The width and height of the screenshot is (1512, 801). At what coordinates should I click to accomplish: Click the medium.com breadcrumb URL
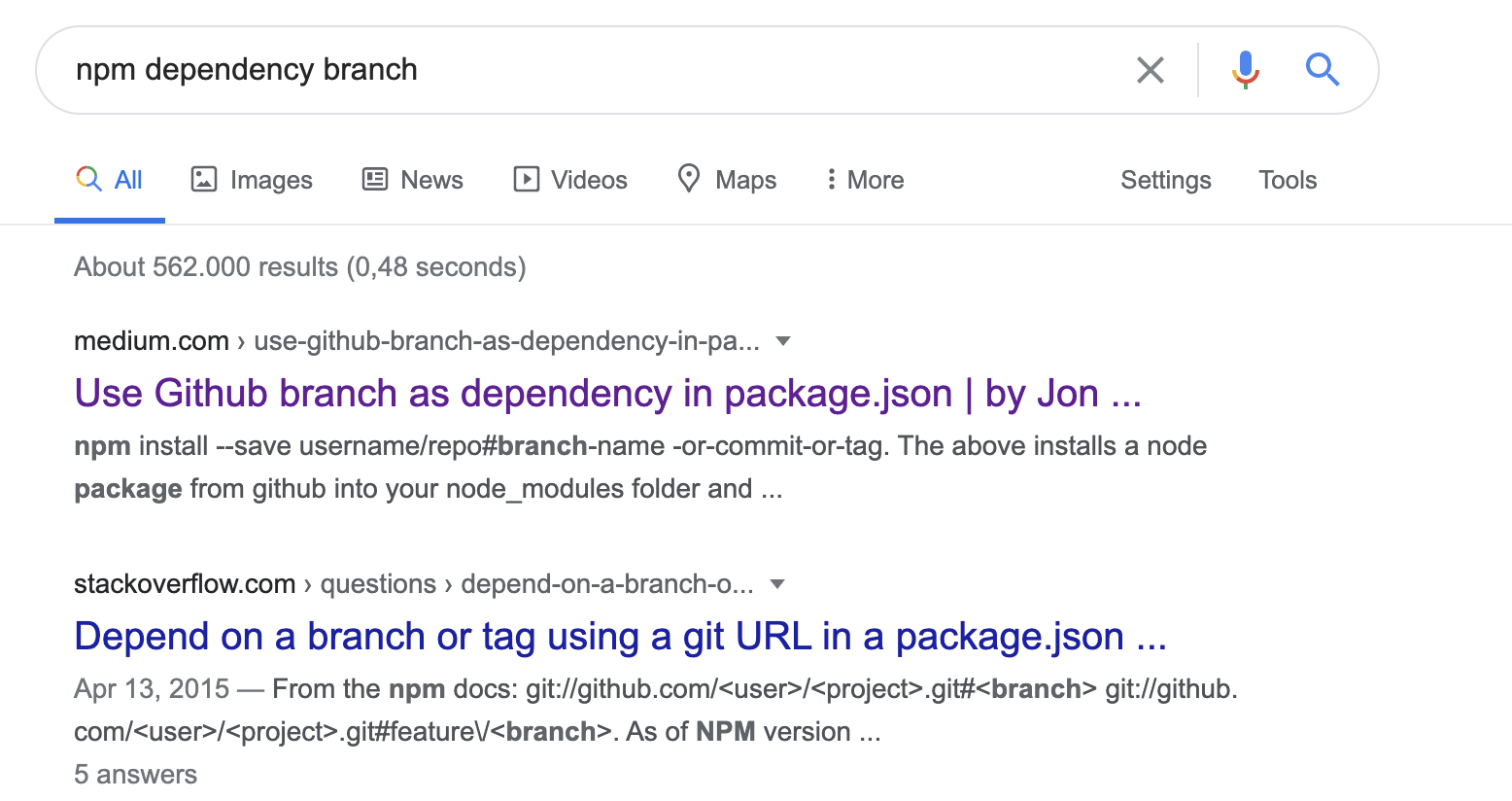417,341
